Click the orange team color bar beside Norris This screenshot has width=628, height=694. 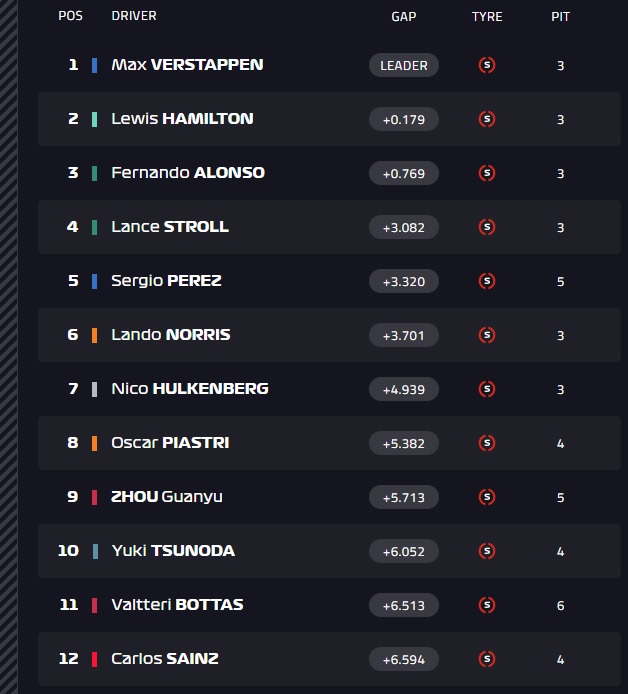(x=94, y=335)
